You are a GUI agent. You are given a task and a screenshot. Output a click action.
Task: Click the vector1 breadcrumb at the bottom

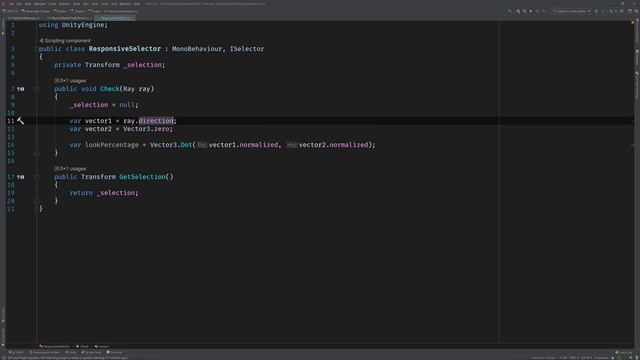coord(102,347)
